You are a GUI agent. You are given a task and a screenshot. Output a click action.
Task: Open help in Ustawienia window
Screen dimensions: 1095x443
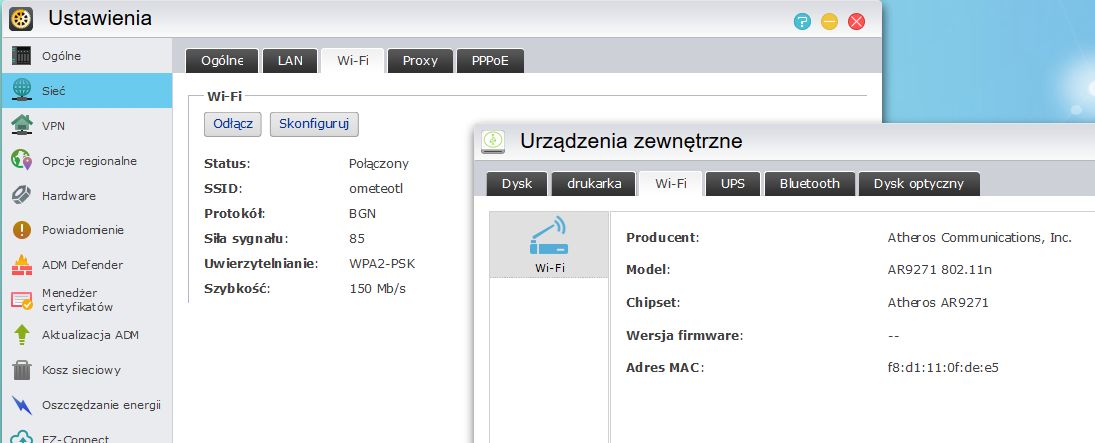[802, 22]
